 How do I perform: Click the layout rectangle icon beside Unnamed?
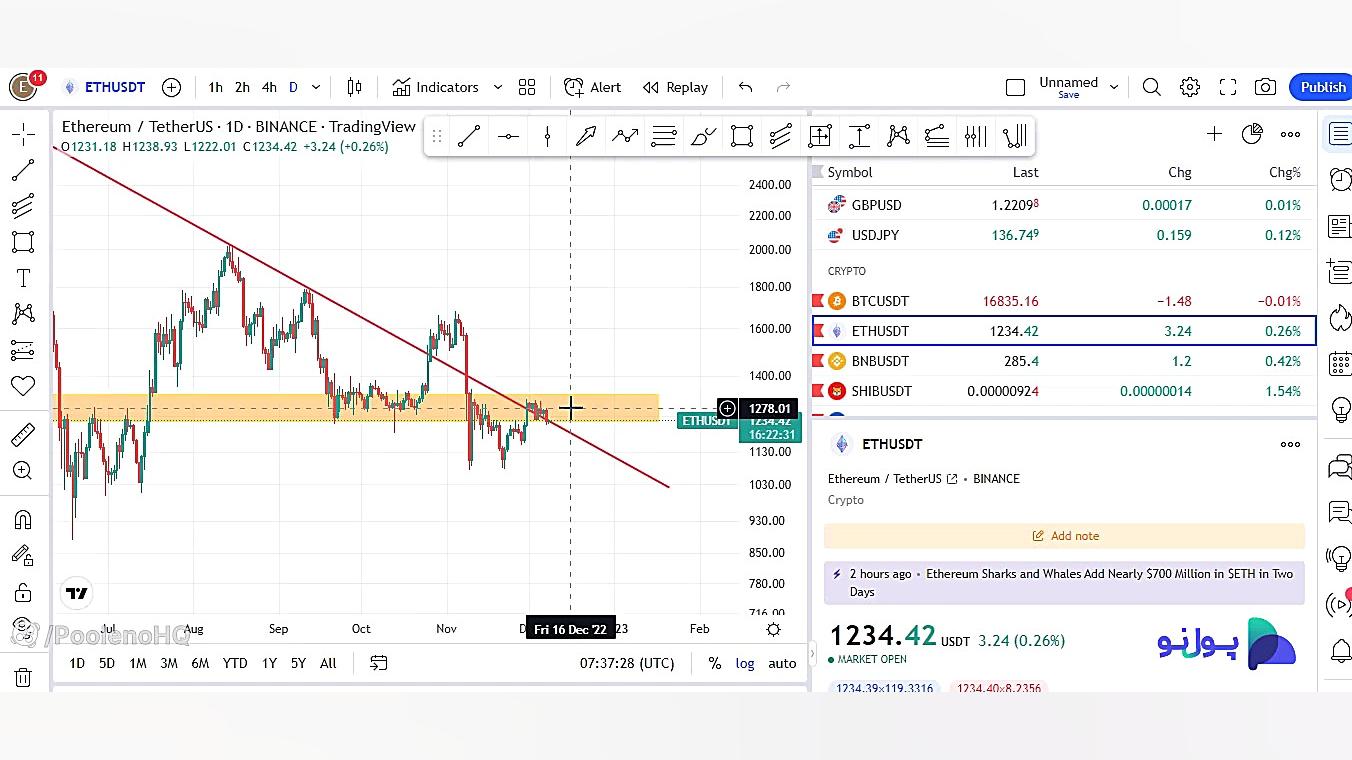[1015, 88]
